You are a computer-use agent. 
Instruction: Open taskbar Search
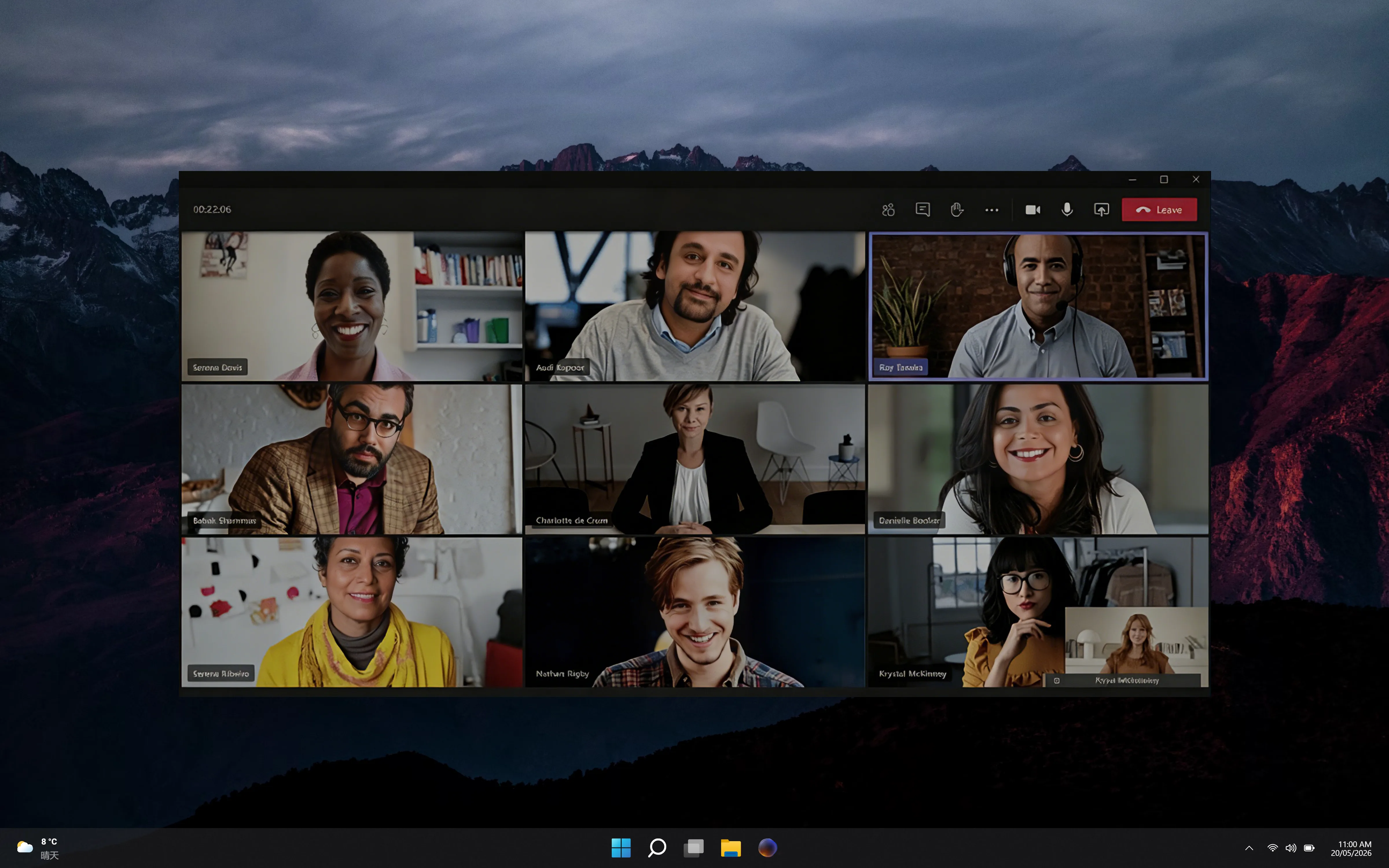[657, 847]
